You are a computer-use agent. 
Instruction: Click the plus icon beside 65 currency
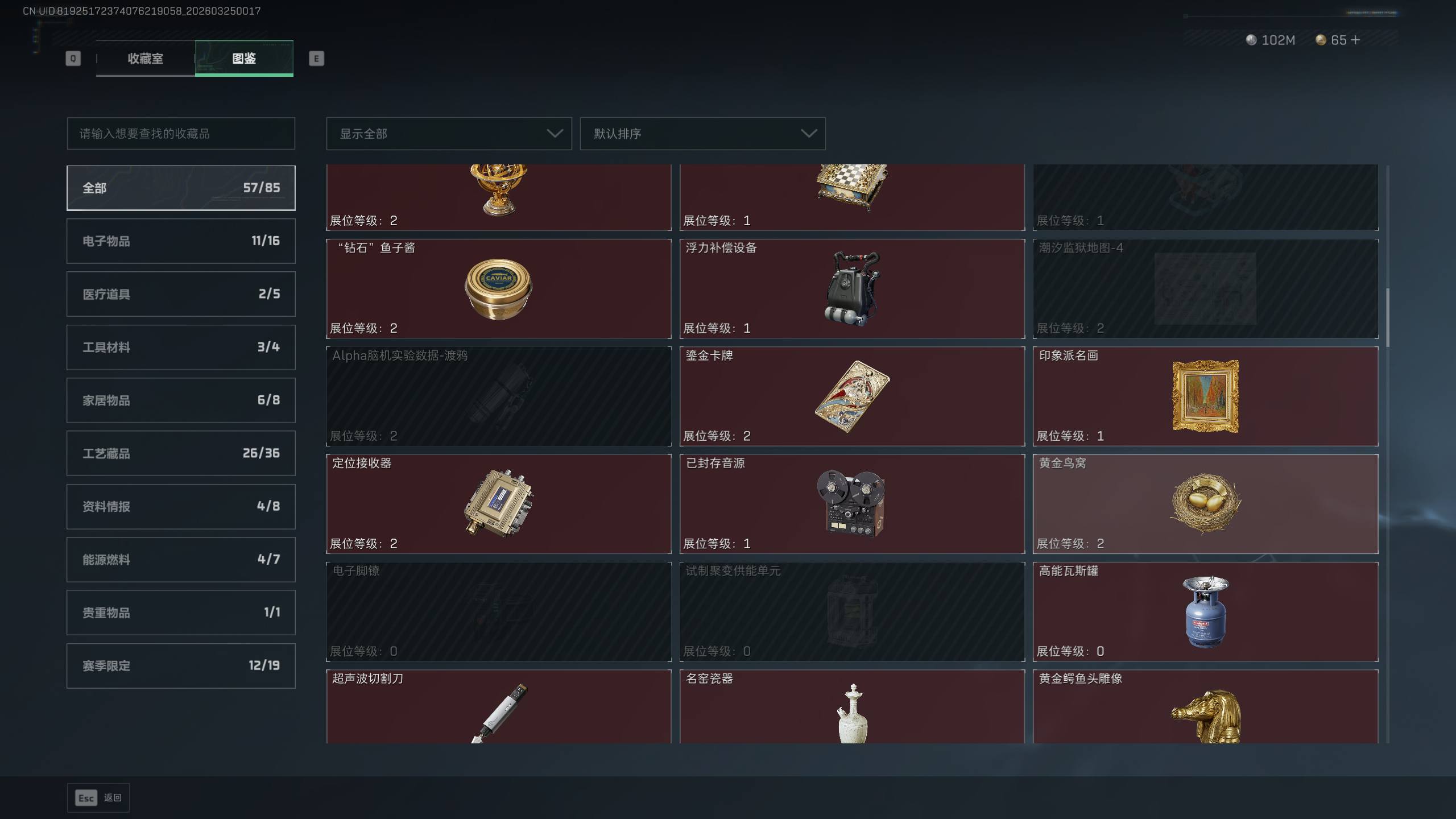(1355, 40)
